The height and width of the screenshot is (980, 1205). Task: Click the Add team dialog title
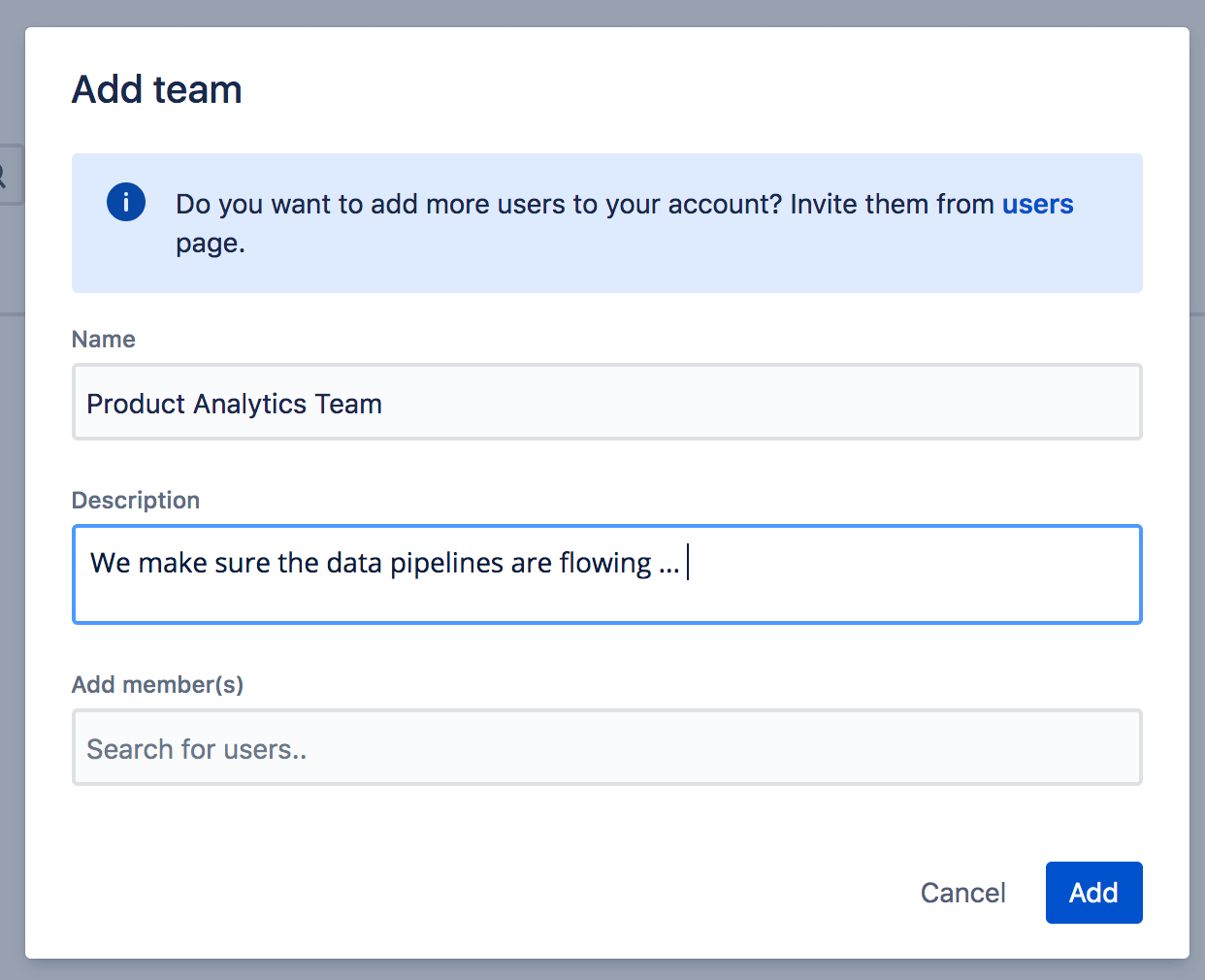[156, 89]
